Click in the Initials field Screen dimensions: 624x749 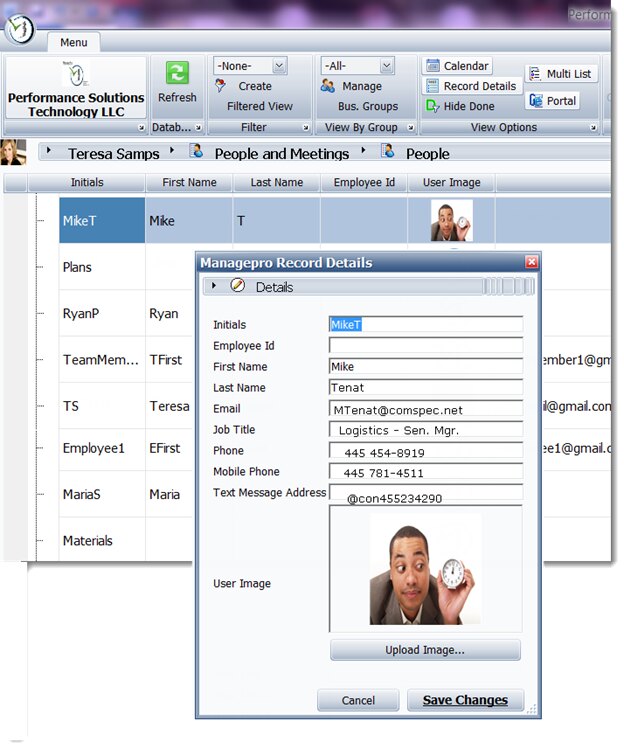click(426, 324)
